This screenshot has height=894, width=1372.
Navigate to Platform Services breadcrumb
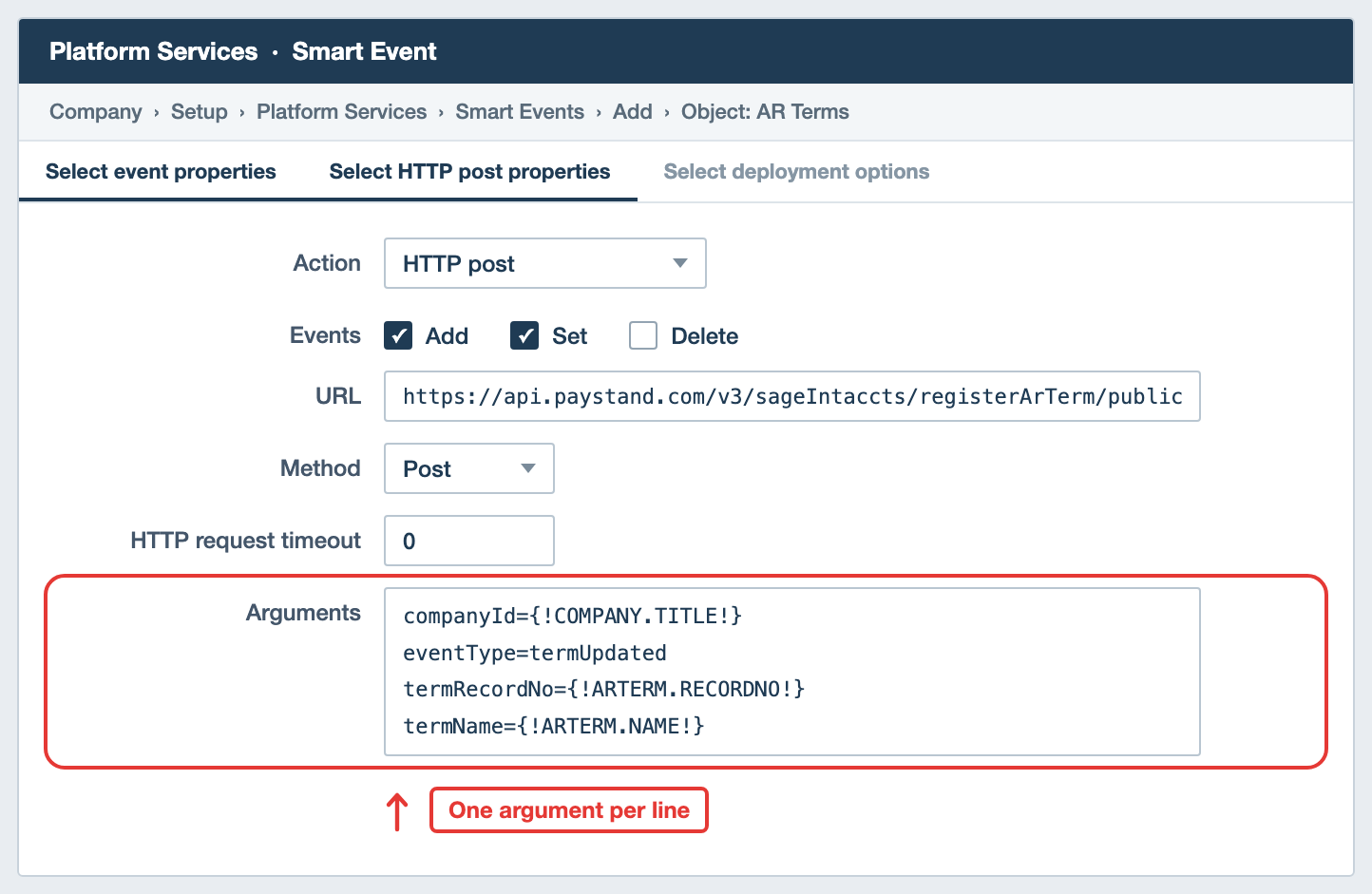[341, 111]
